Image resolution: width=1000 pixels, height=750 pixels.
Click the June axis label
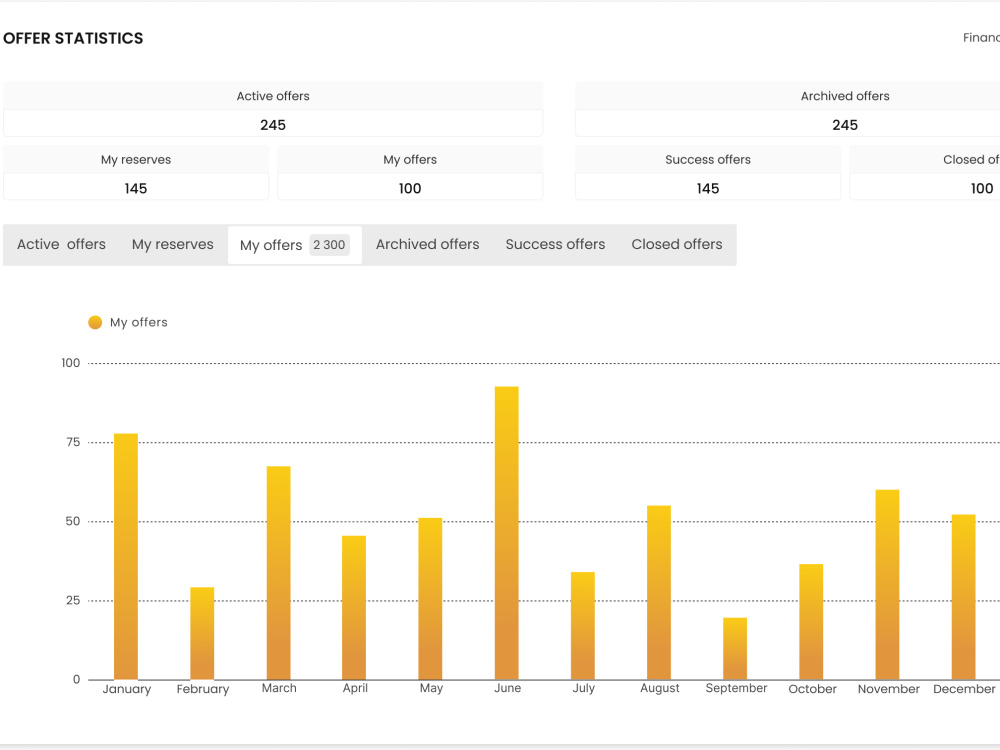pos(508,688)
